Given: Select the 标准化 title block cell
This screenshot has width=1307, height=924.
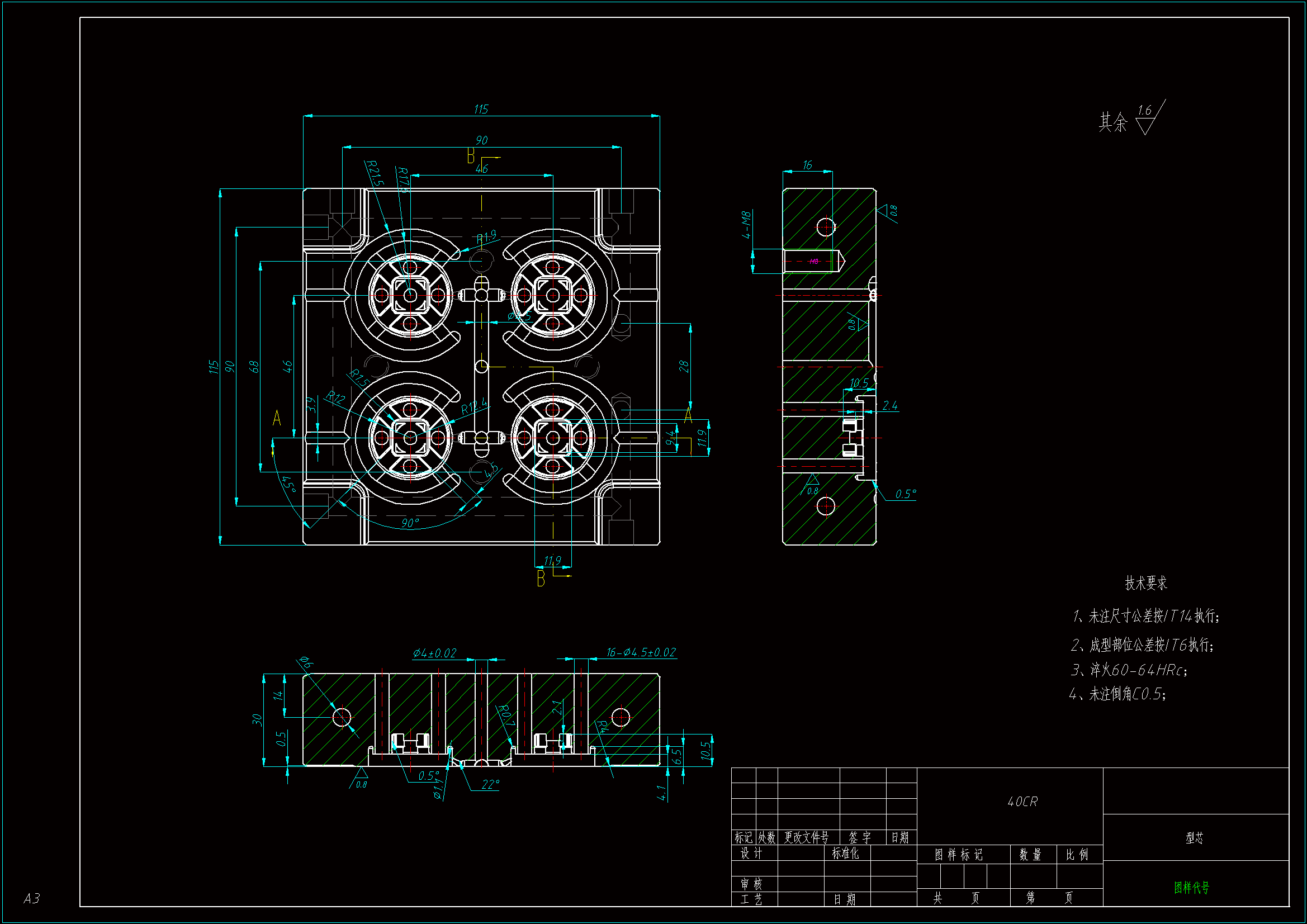Looking at the screenshot, I should click(x=845, y=854).
